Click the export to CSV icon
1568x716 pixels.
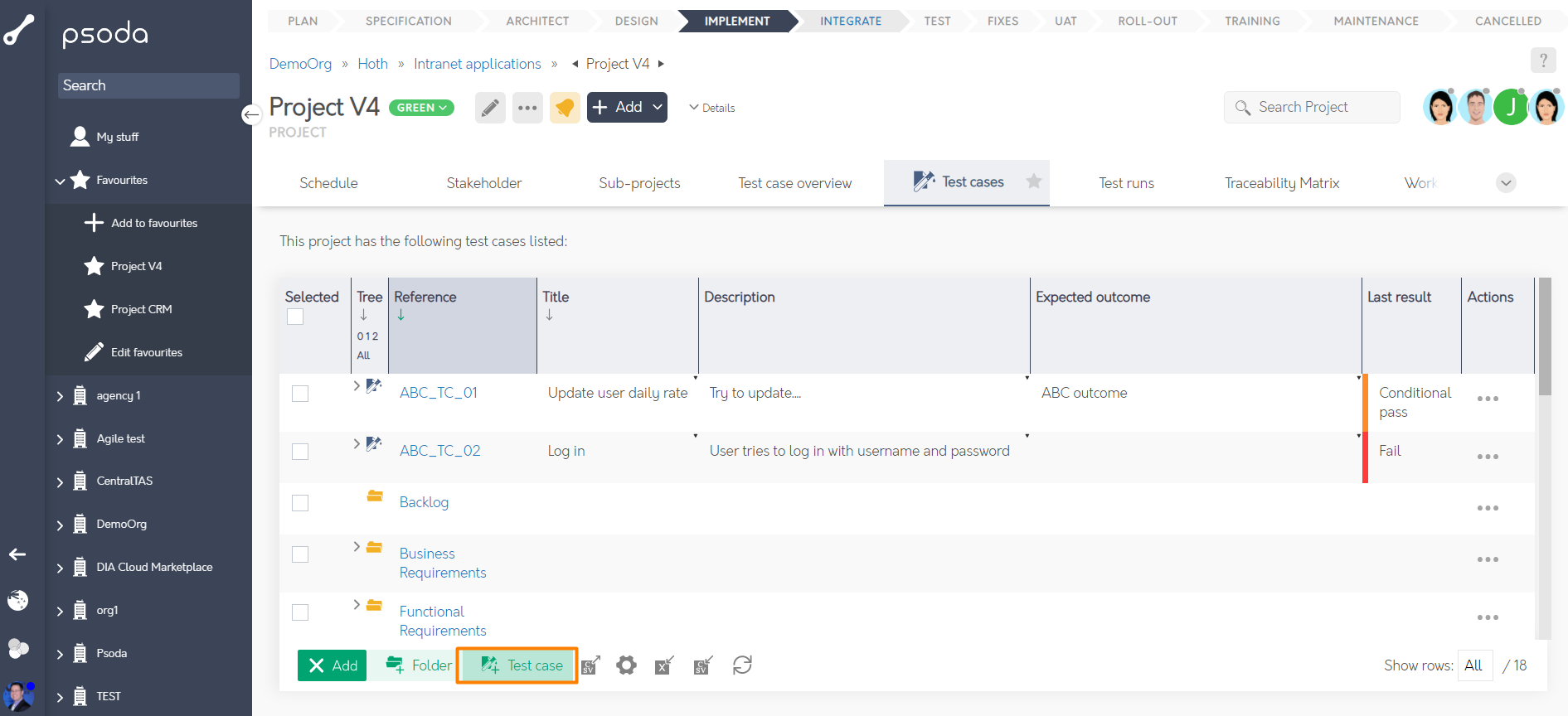tap(590, 665)
